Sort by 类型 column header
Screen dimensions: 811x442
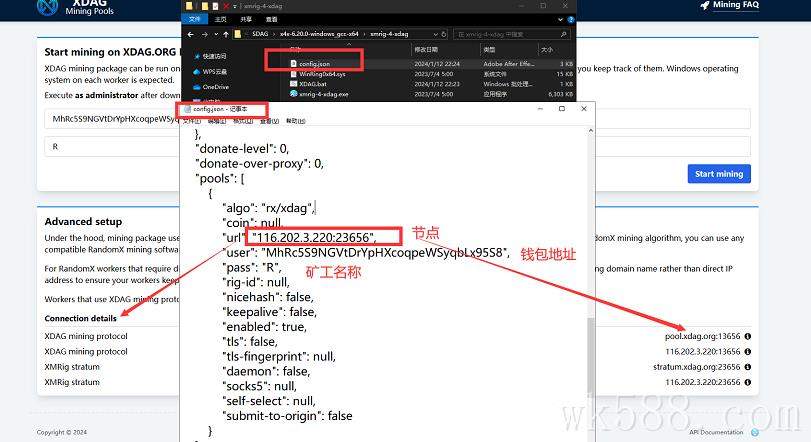click(x=489, y=50)
